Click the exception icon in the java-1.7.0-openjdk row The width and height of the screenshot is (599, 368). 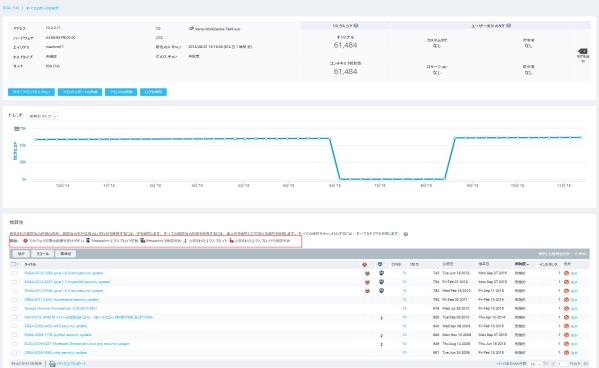coord(567,282)
